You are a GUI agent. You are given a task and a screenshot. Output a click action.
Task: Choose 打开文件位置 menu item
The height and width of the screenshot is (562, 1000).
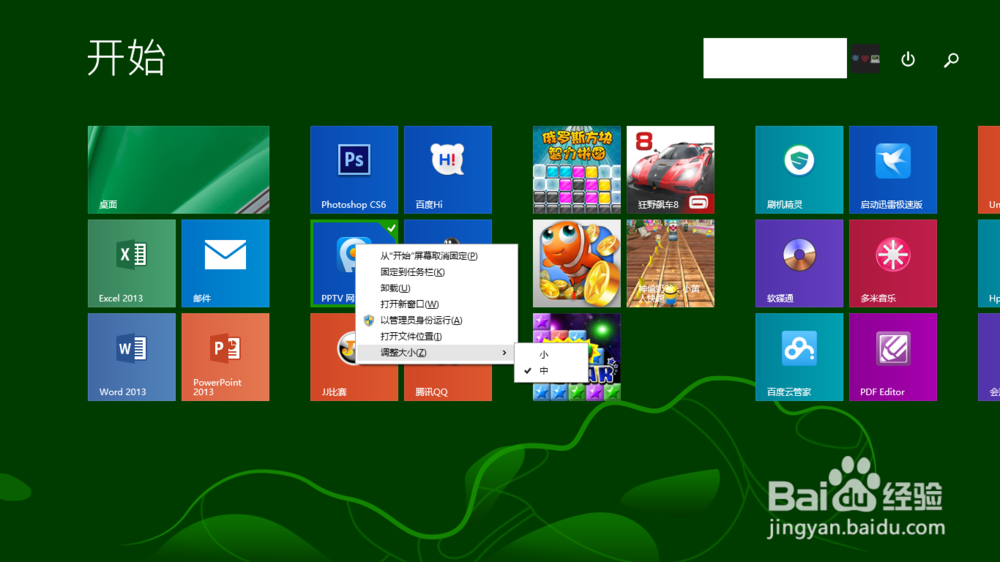click(x=437, y=336)
